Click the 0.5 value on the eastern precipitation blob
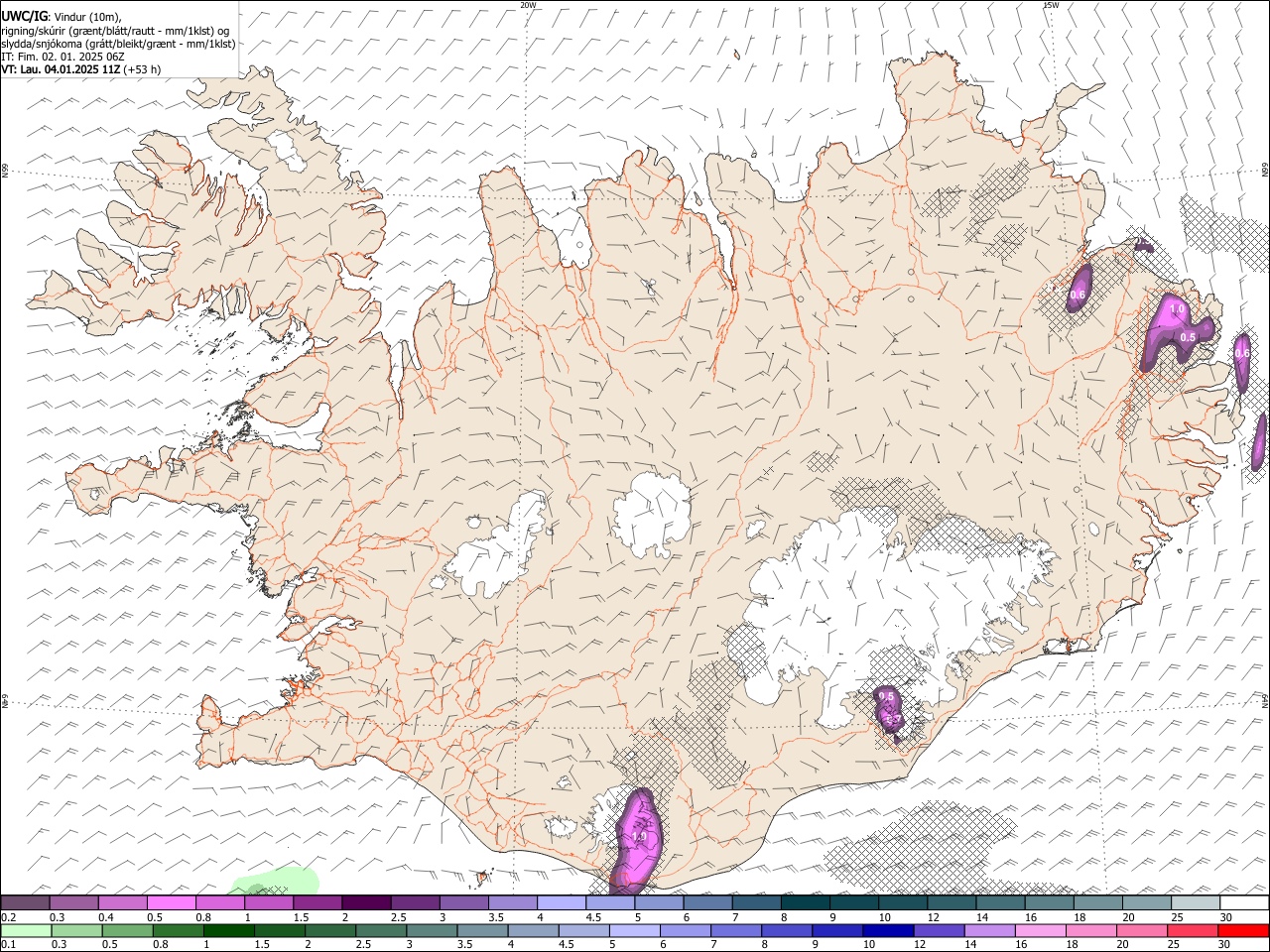 [1188, 337]
